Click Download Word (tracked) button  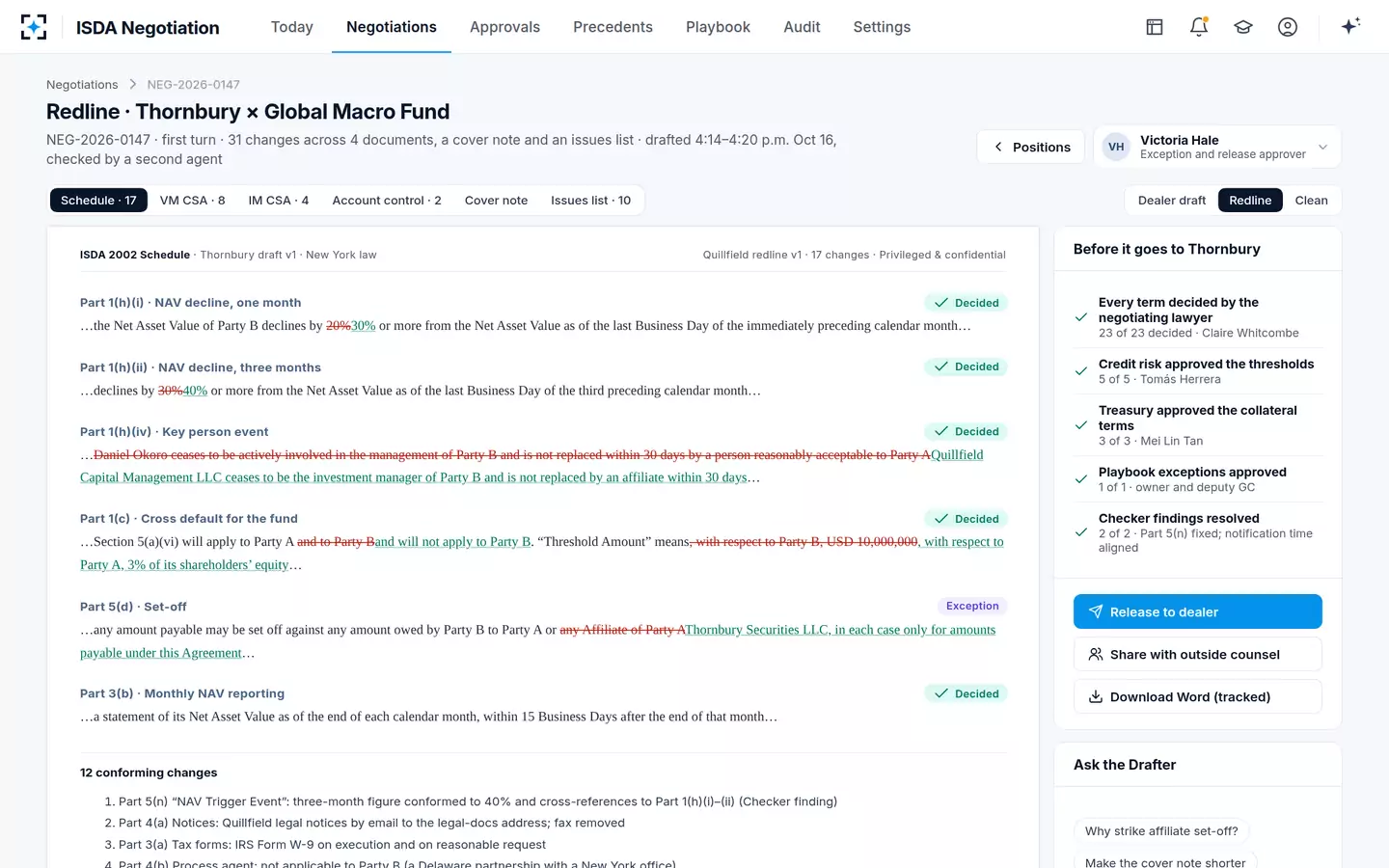pos(1198,696)
